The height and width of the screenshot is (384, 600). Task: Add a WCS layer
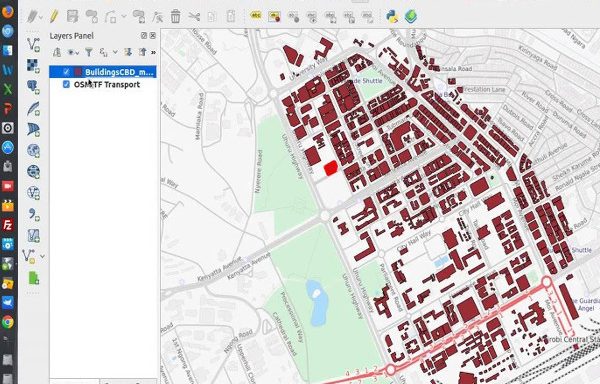click(x=33, y=171)
